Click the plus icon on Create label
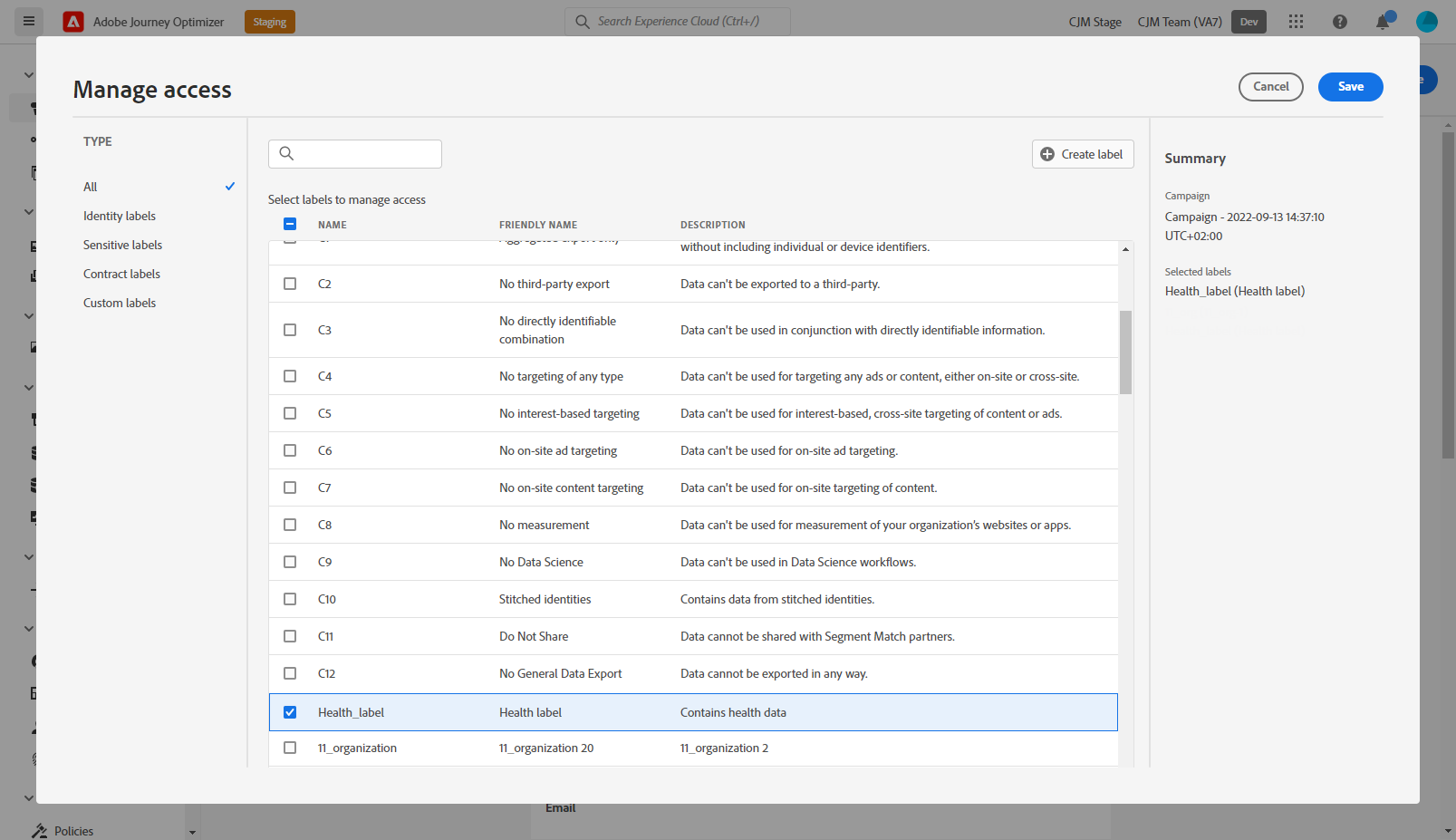The height and width of the screenshot is (840, 1456). [x=1047, y=154]
